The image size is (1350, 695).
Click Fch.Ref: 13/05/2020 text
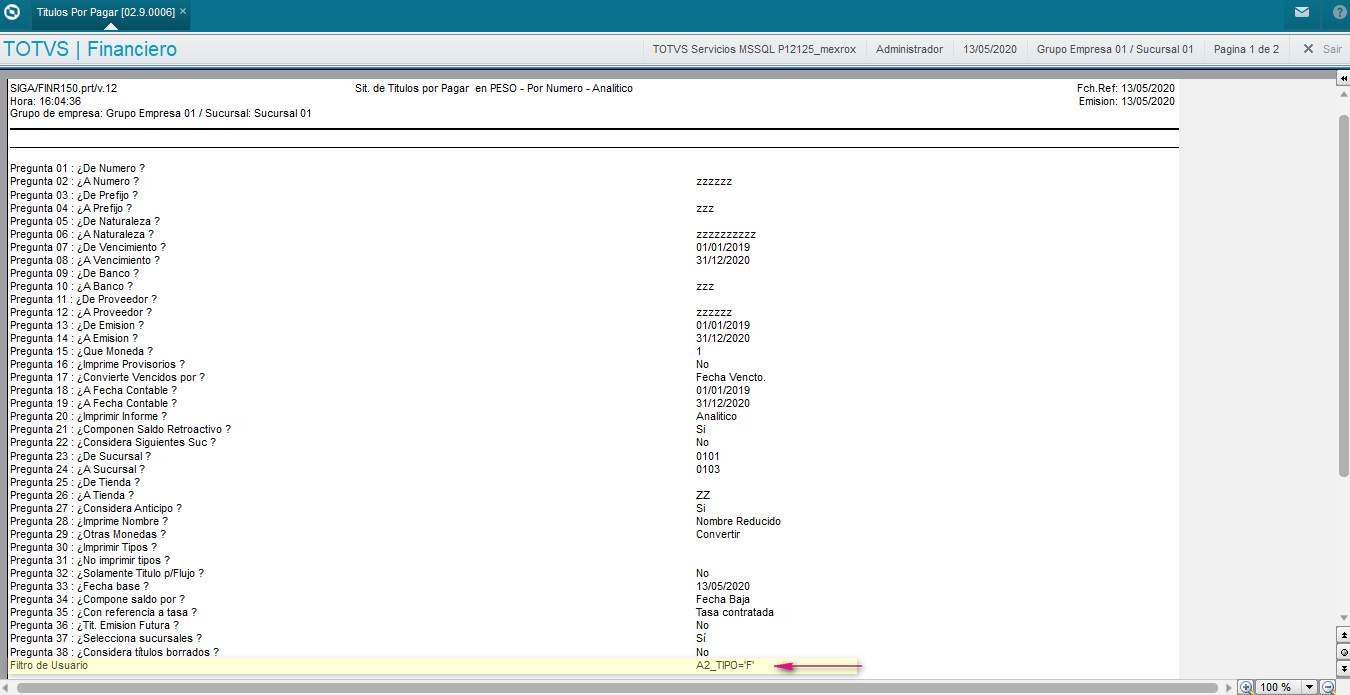pyautogui.click(x=1125, y=88)
